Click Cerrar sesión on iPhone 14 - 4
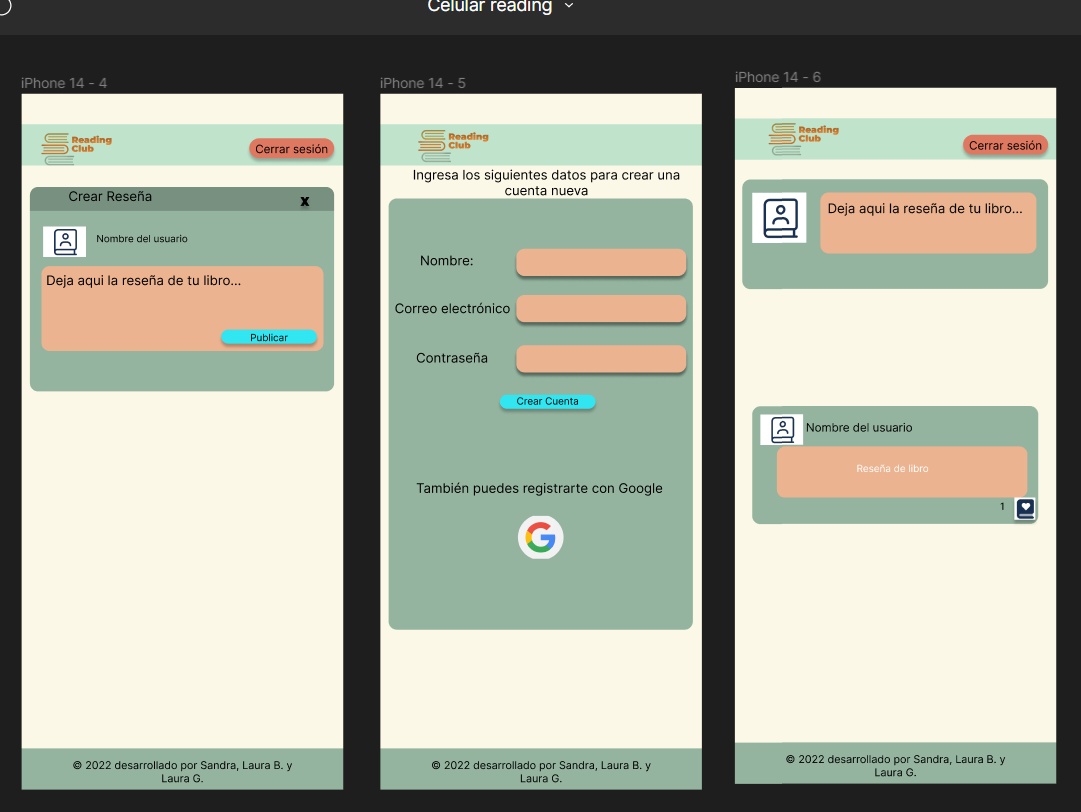This screenshot has width=1081, height=812. tap(291, 148)
